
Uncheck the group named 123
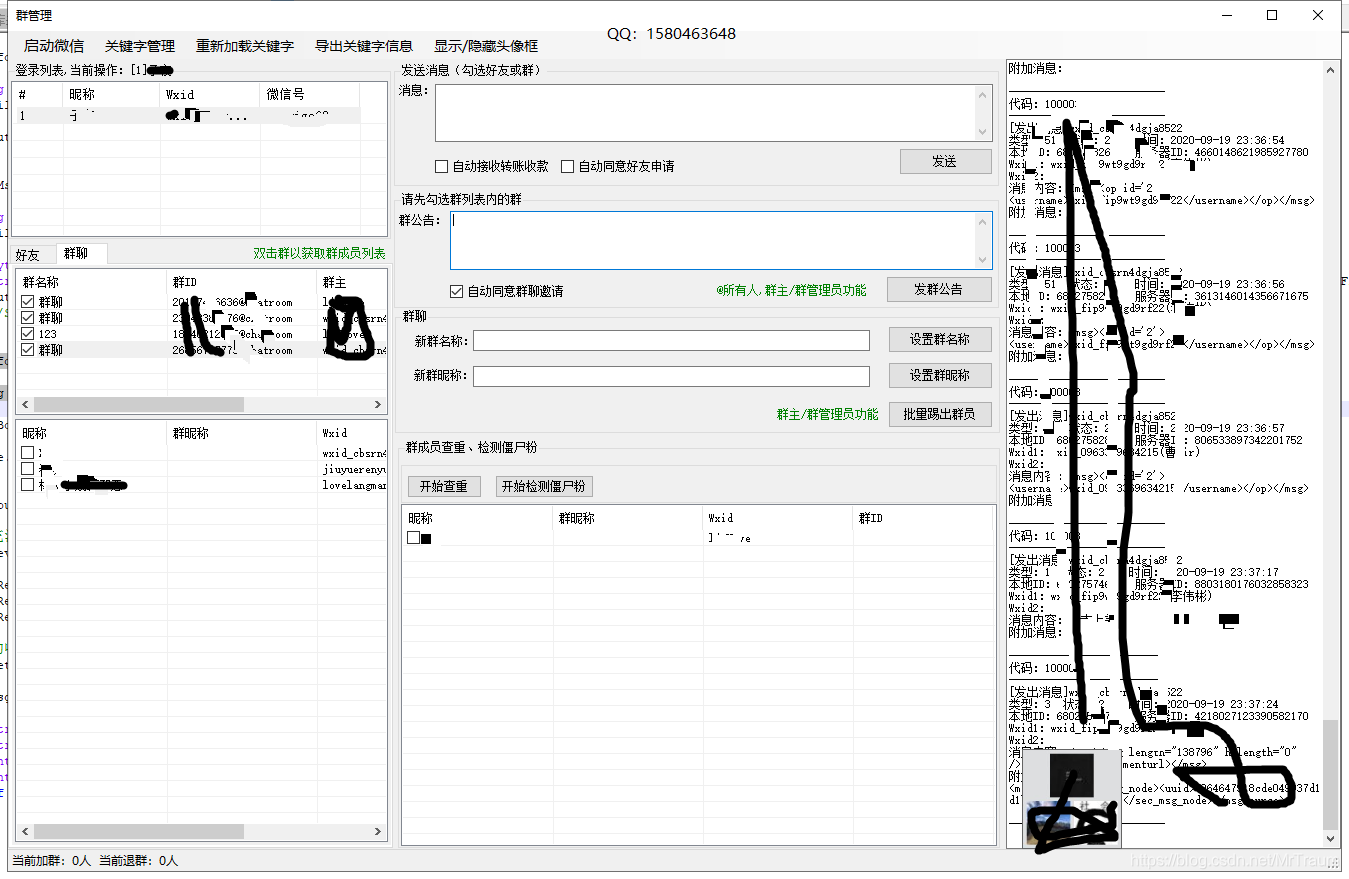tap(27, 334)
